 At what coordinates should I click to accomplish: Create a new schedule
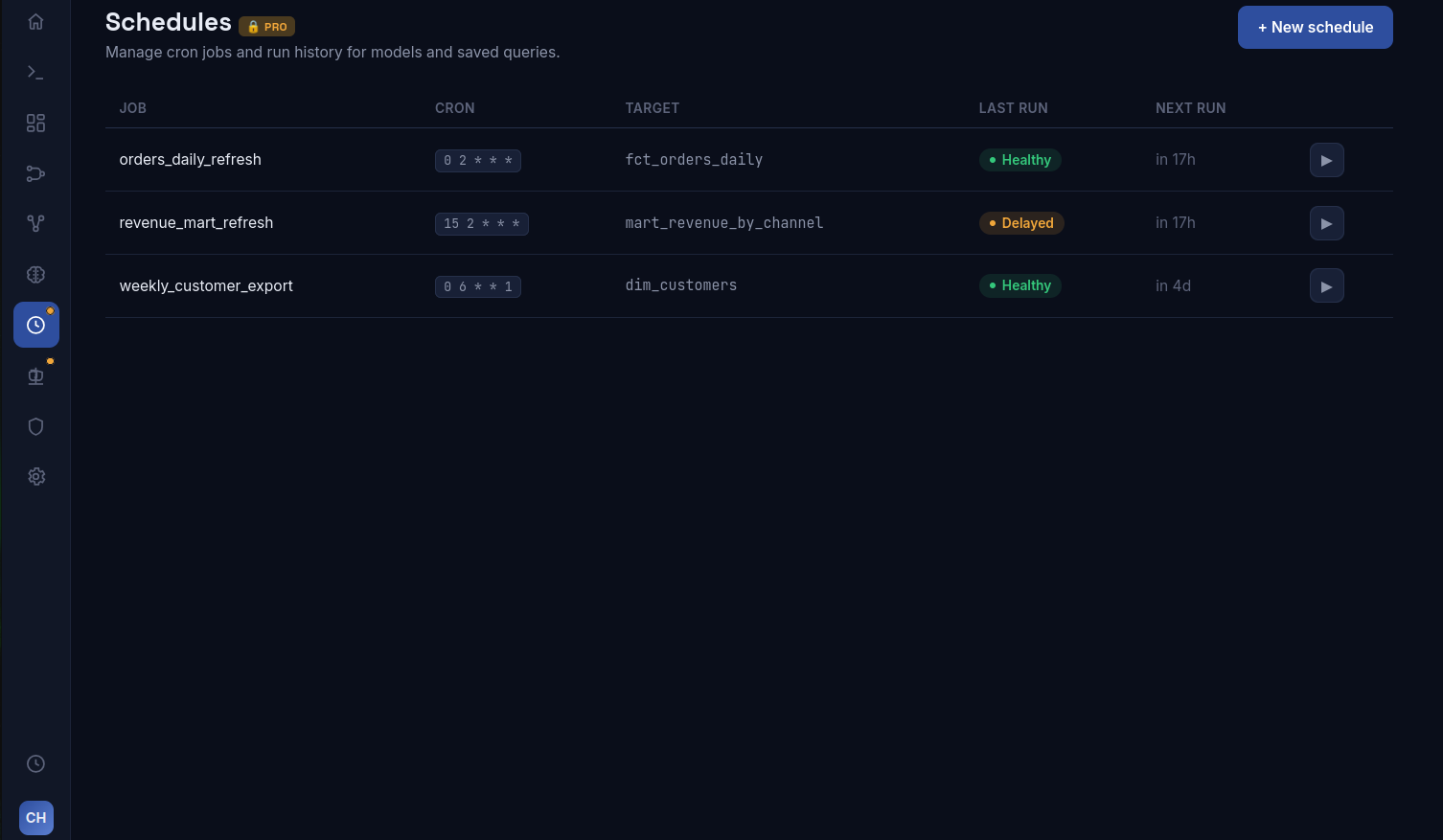coord(1315,27)
